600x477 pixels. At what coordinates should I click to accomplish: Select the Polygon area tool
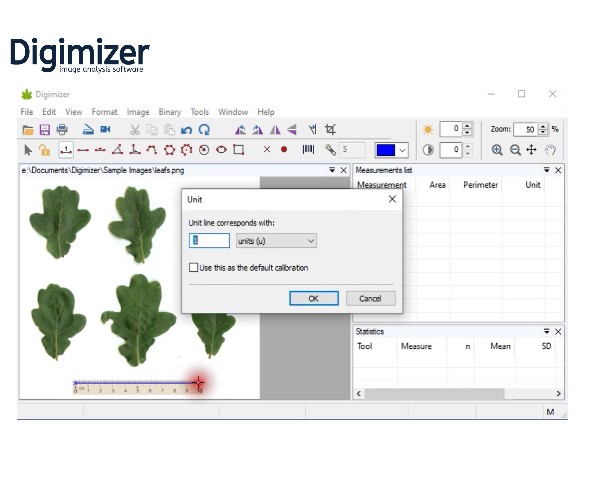(x=169, y=150)
